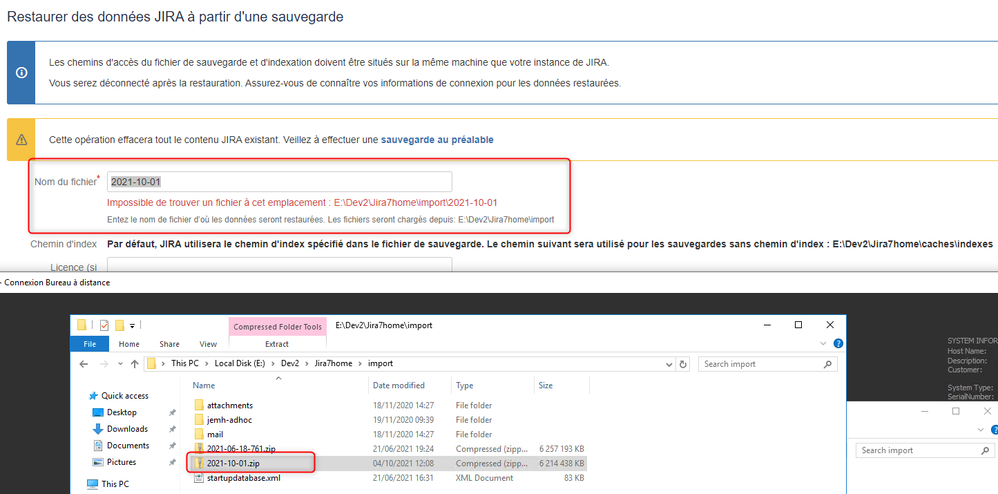
Task: Click the Explorer Help question mark icon
Action: (838, 344)
